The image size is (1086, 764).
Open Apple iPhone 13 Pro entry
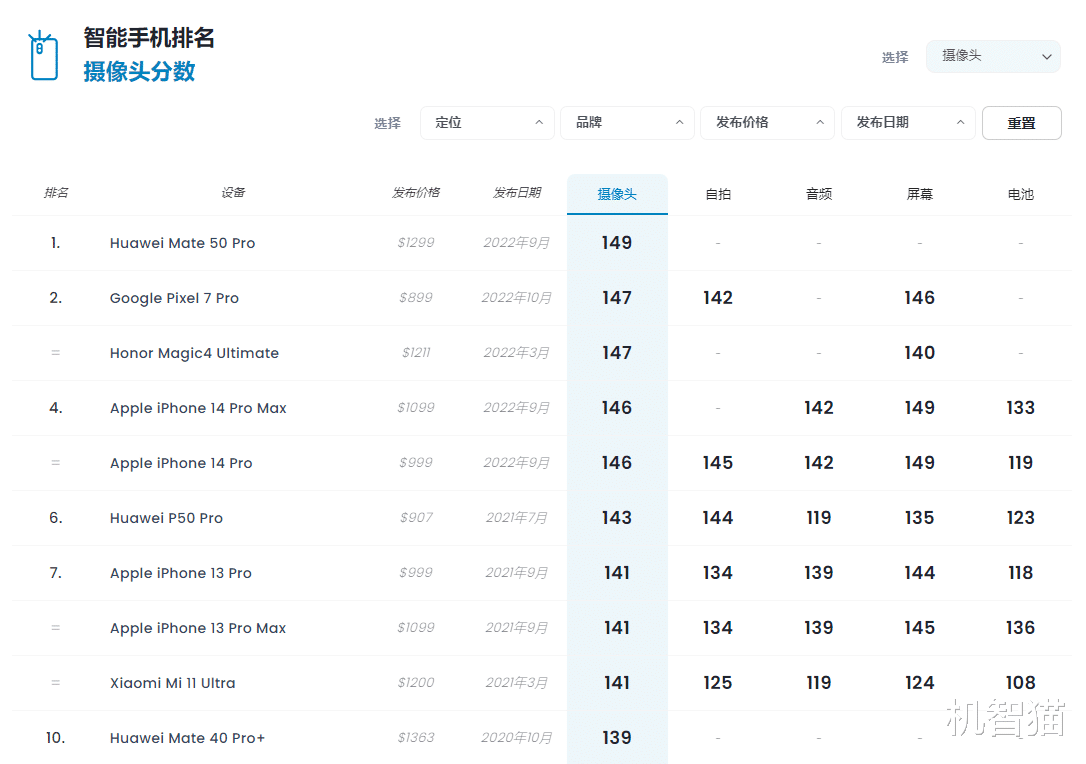(x=181, y=574)
